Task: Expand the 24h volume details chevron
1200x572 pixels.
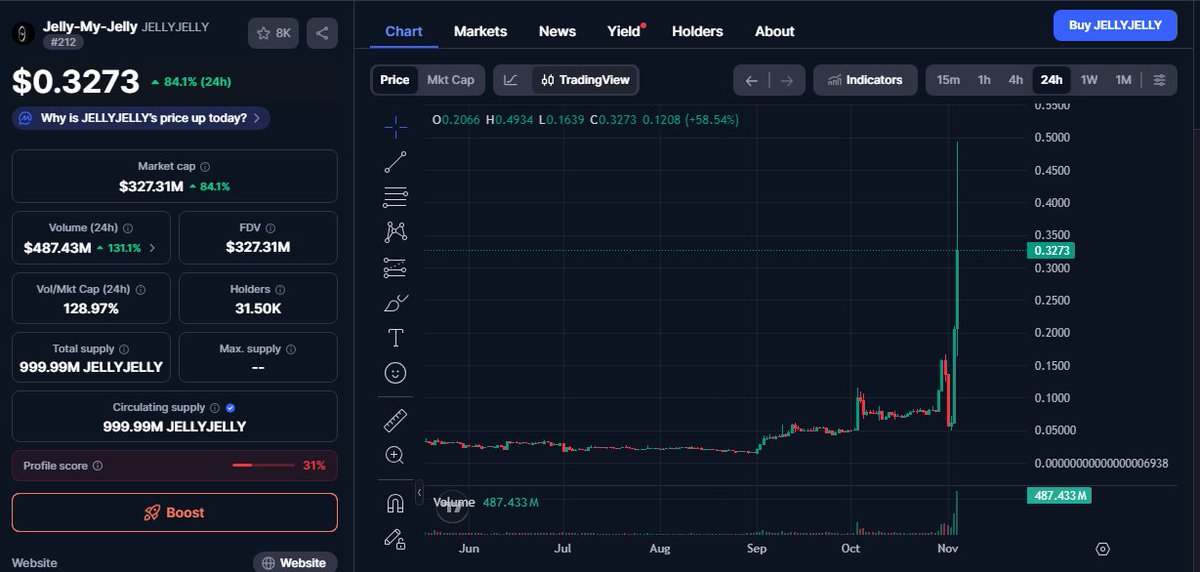Action: click(152, 247)
